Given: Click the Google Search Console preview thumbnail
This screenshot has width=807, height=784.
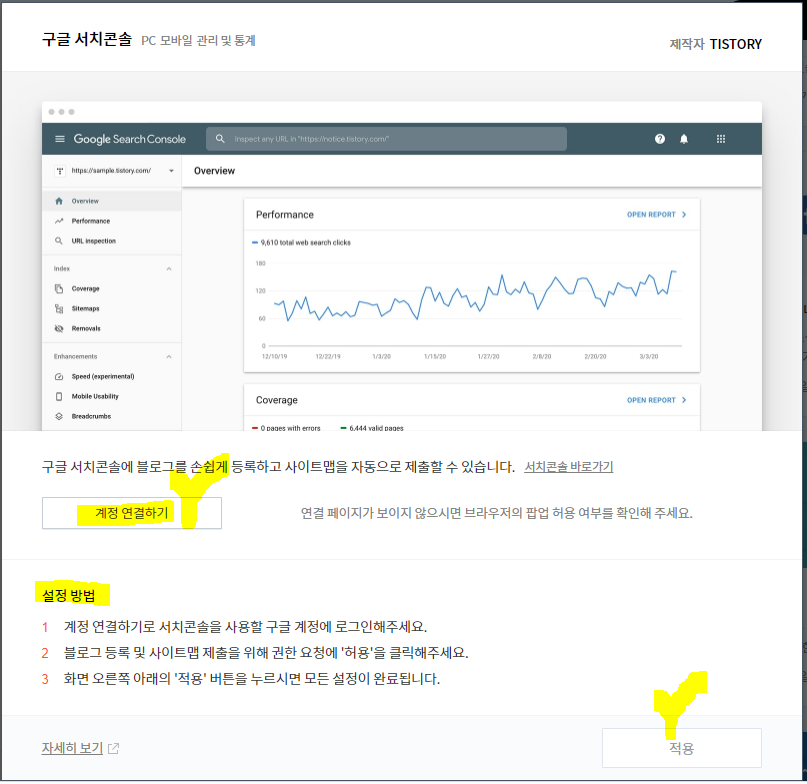Looking at the screenshot, I should [x=401, y=266].
